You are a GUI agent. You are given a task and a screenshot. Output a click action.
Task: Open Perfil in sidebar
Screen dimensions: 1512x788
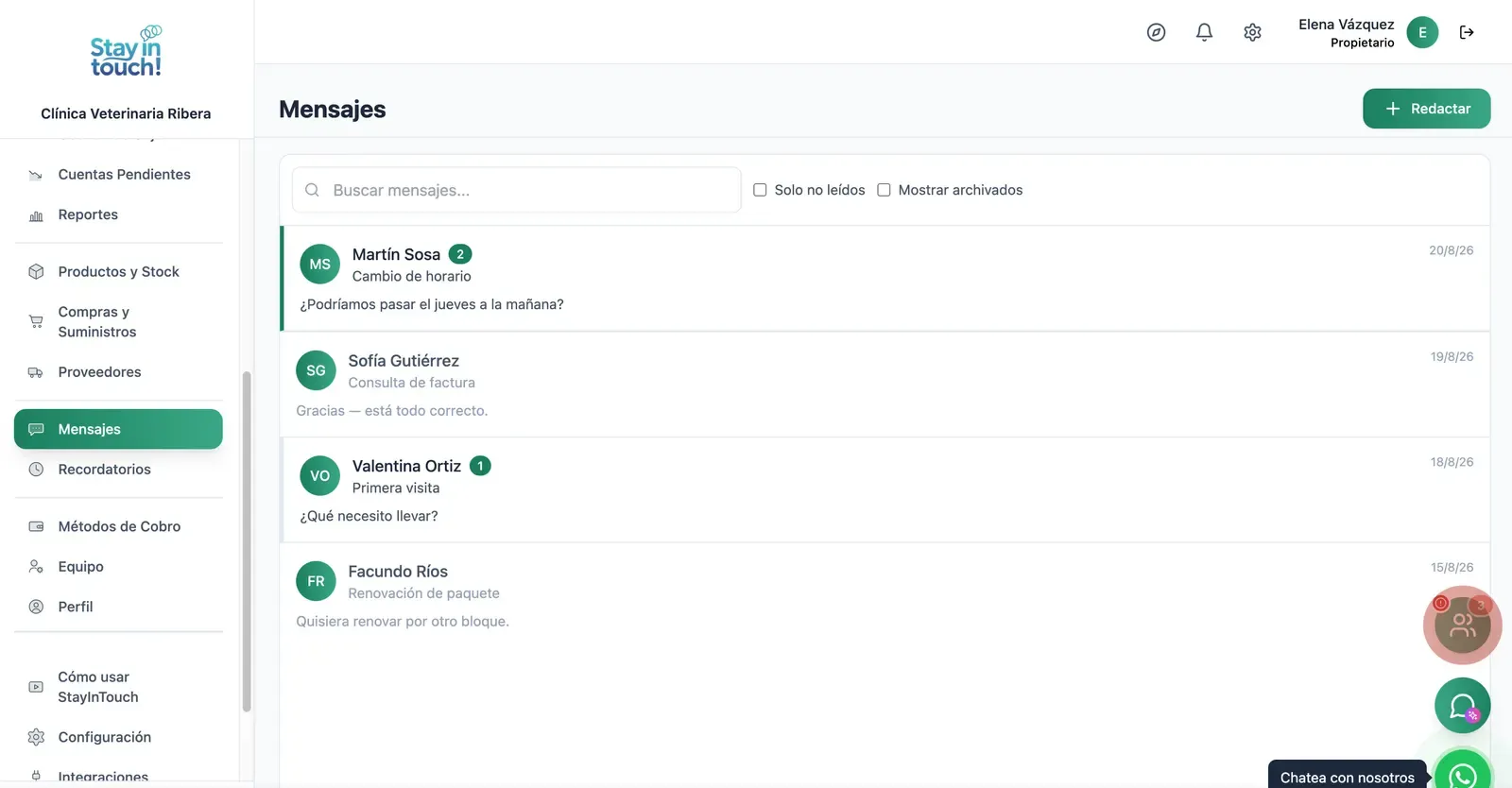click(118, 607)
